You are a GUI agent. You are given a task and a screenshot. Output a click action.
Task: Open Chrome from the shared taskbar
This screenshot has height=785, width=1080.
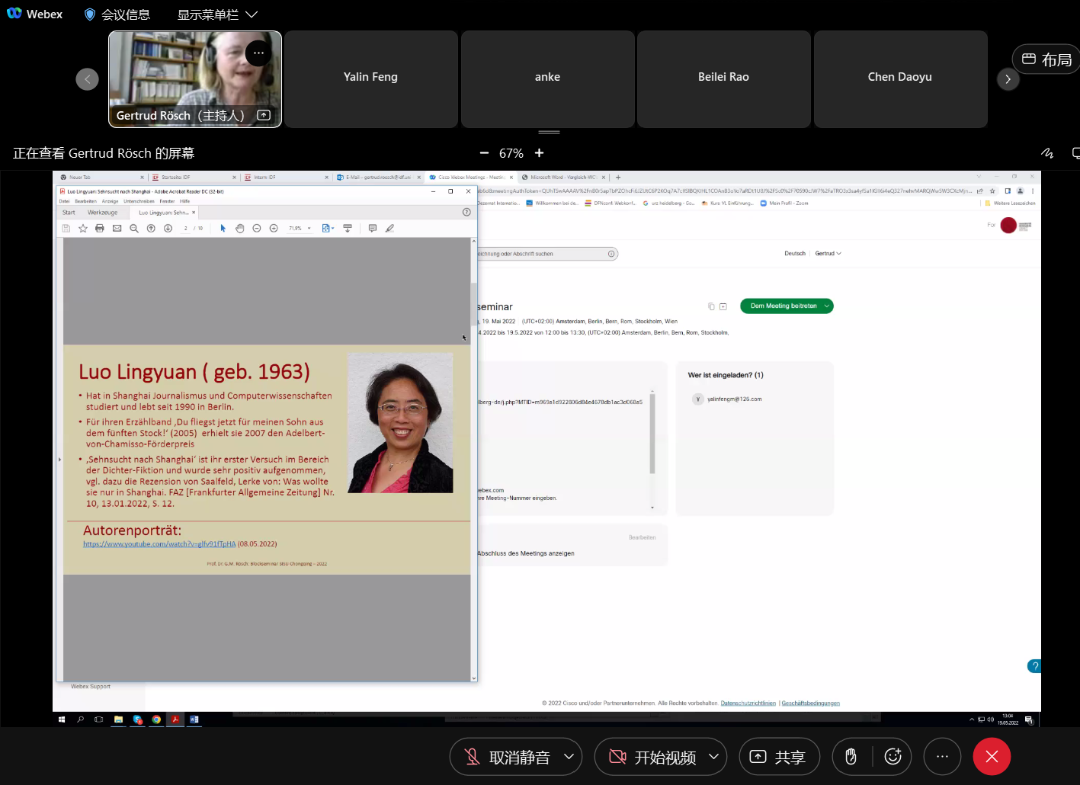click(x=156, y=720)
